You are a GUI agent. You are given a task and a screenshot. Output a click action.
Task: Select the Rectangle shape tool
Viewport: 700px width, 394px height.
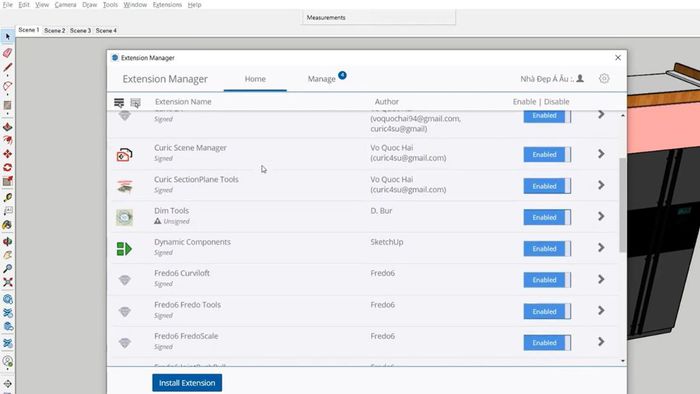click(x=7, y=105)
